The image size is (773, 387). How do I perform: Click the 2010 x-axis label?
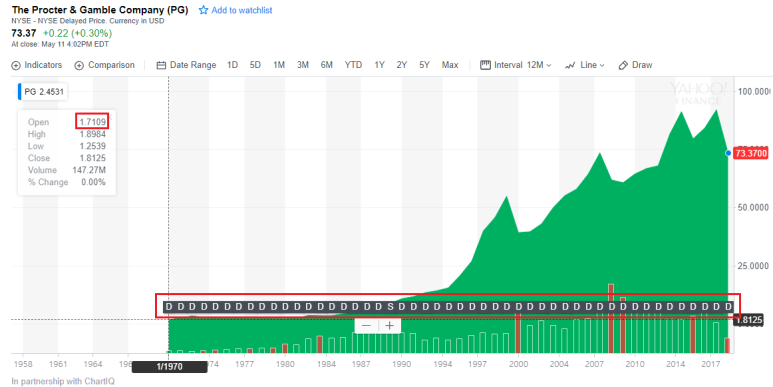click(634, 363)
